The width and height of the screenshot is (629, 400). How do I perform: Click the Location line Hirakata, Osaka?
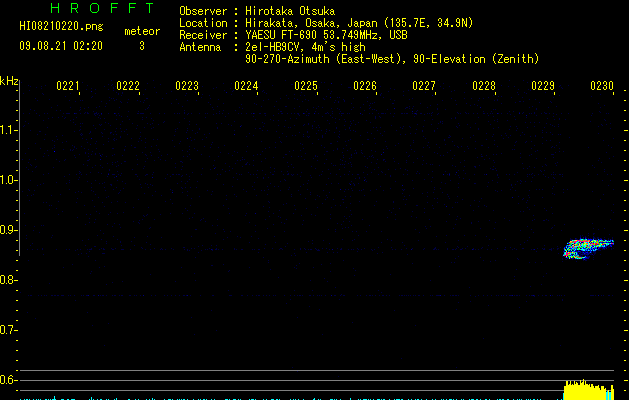[x=326, y=23]
